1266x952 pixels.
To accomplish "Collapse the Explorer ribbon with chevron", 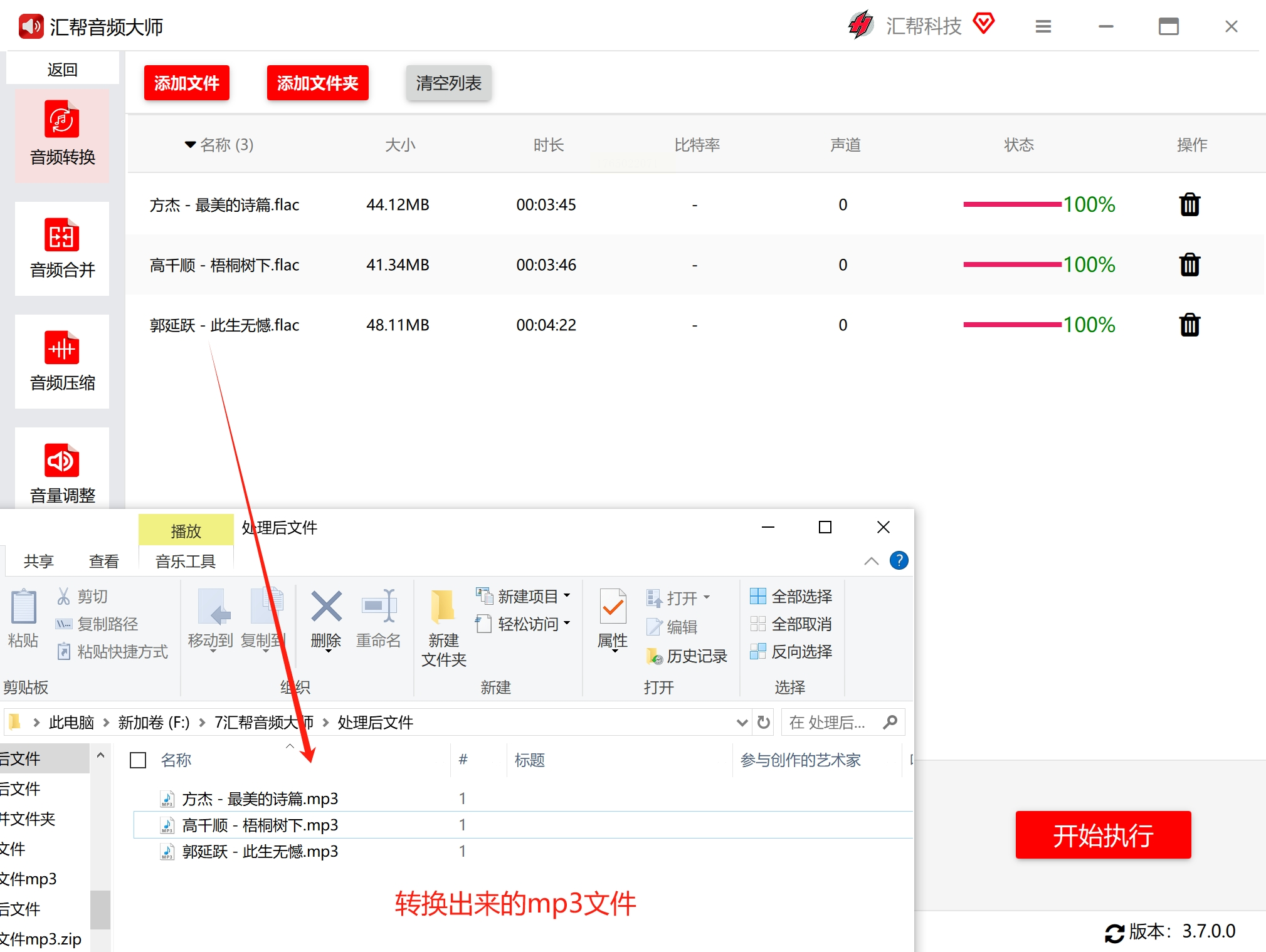I will 871,561.
